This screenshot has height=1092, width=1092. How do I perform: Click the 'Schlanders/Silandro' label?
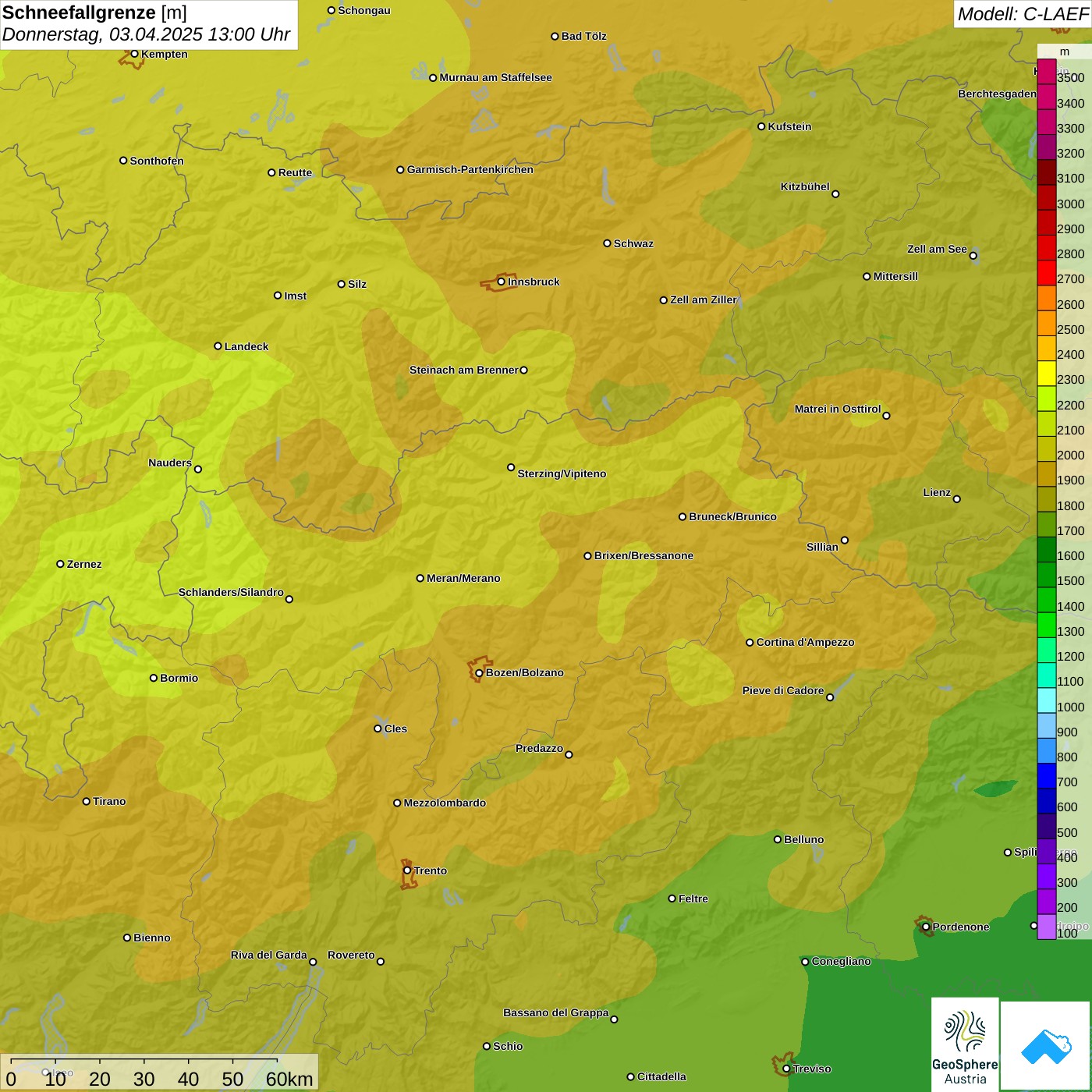click(231, 592)
